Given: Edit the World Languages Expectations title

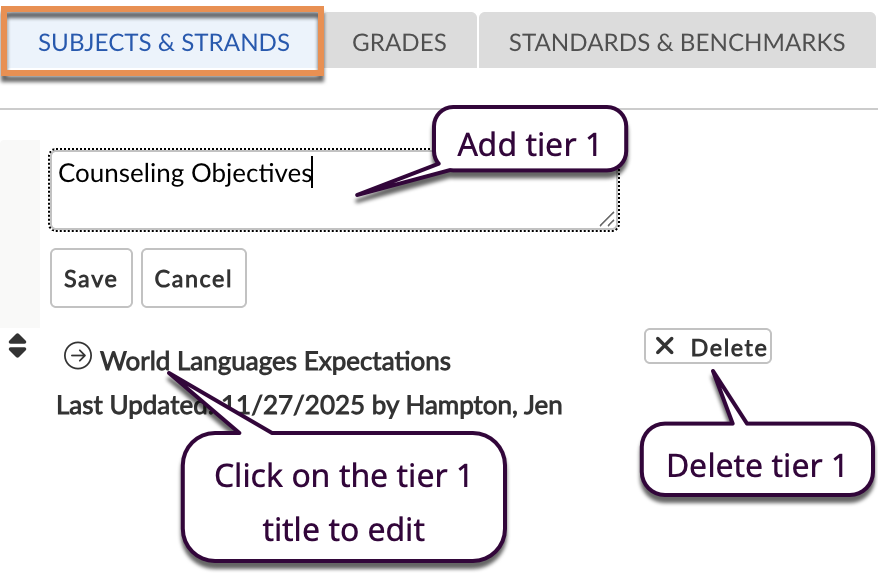Looking at the screenshot, I should [x=276, y=360].
